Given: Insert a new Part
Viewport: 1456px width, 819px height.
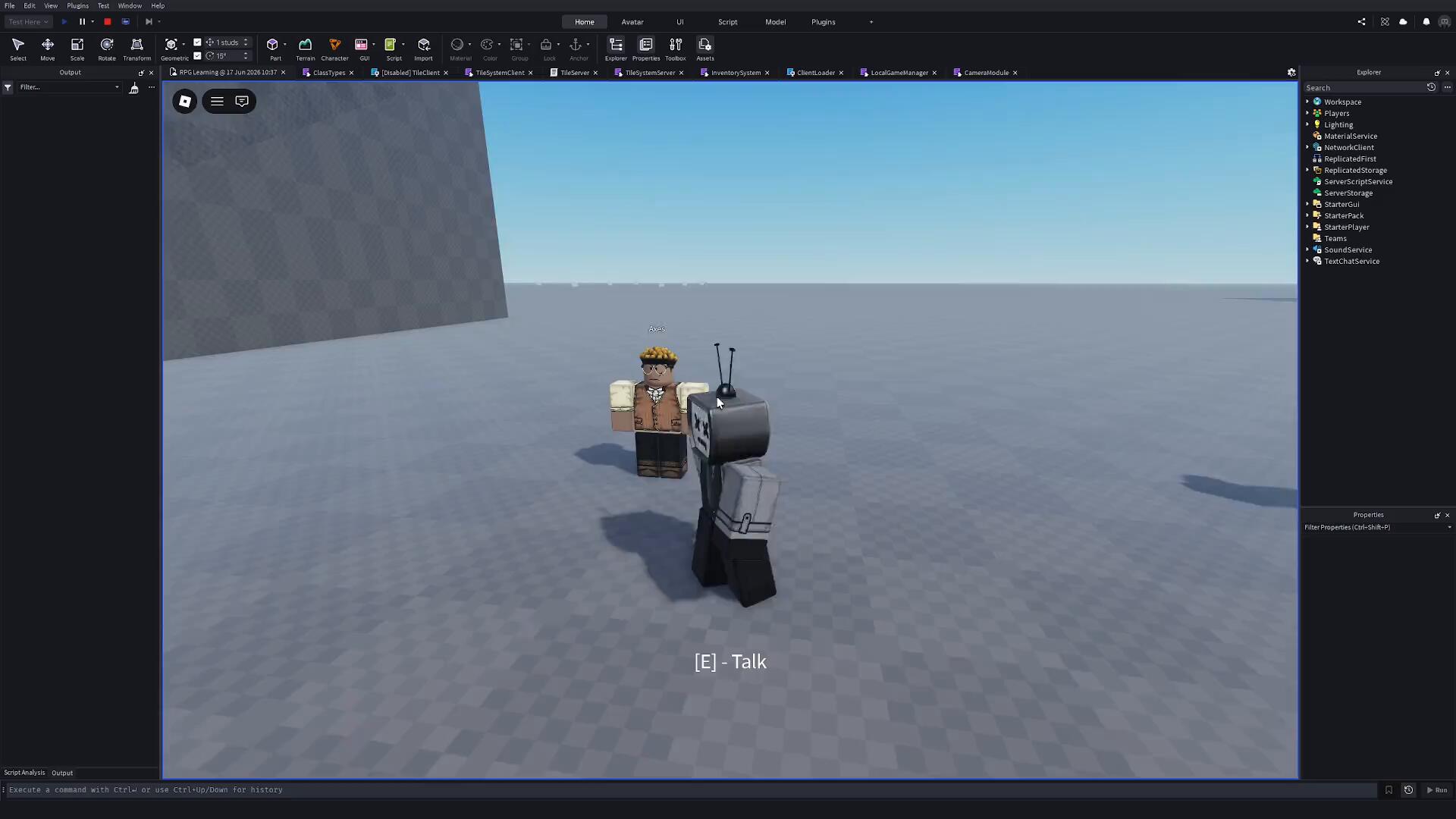Looking at the screenshot, I should 273,49.
